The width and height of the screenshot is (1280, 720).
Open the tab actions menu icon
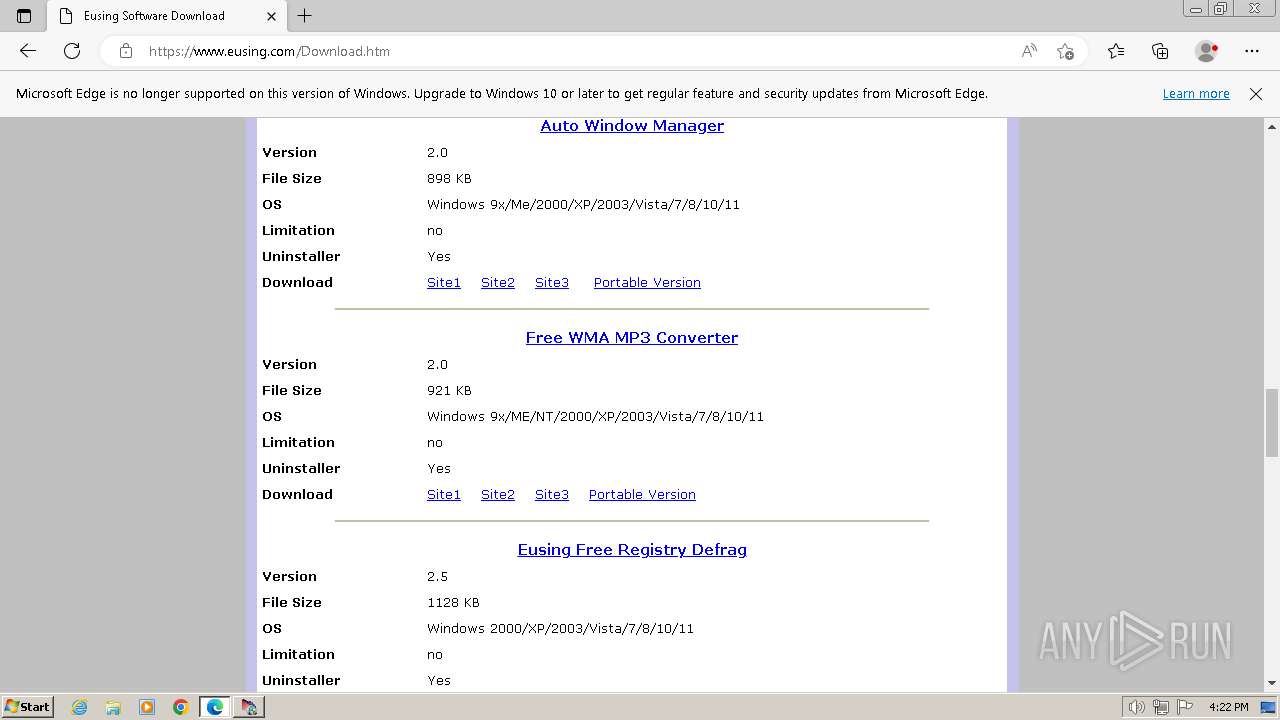point(24,16)
